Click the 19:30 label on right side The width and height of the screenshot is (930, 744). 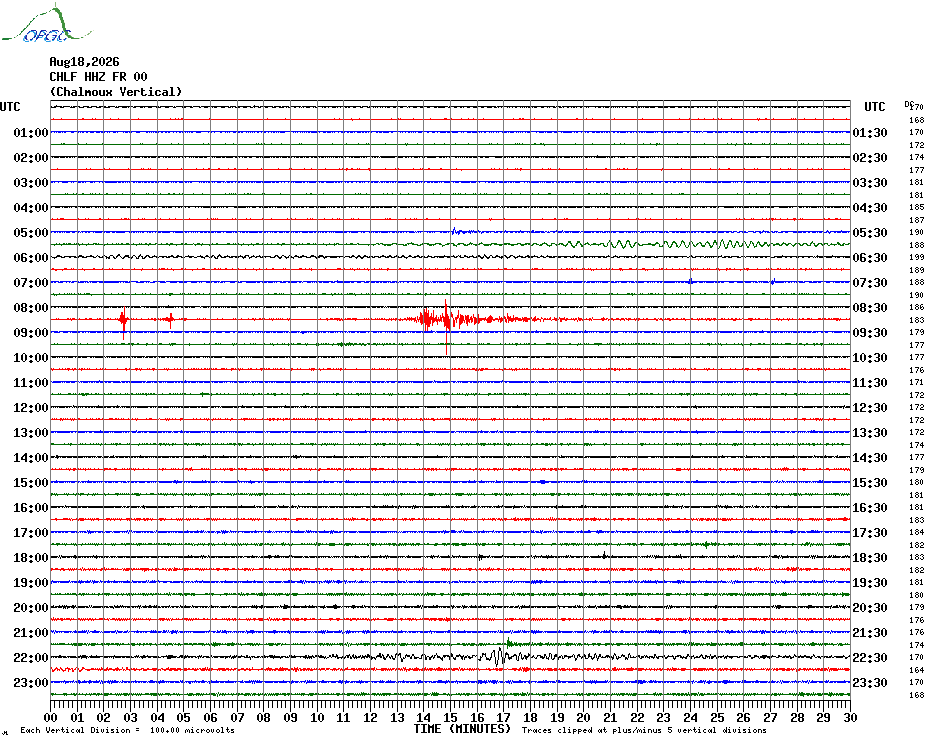[870, 583]
